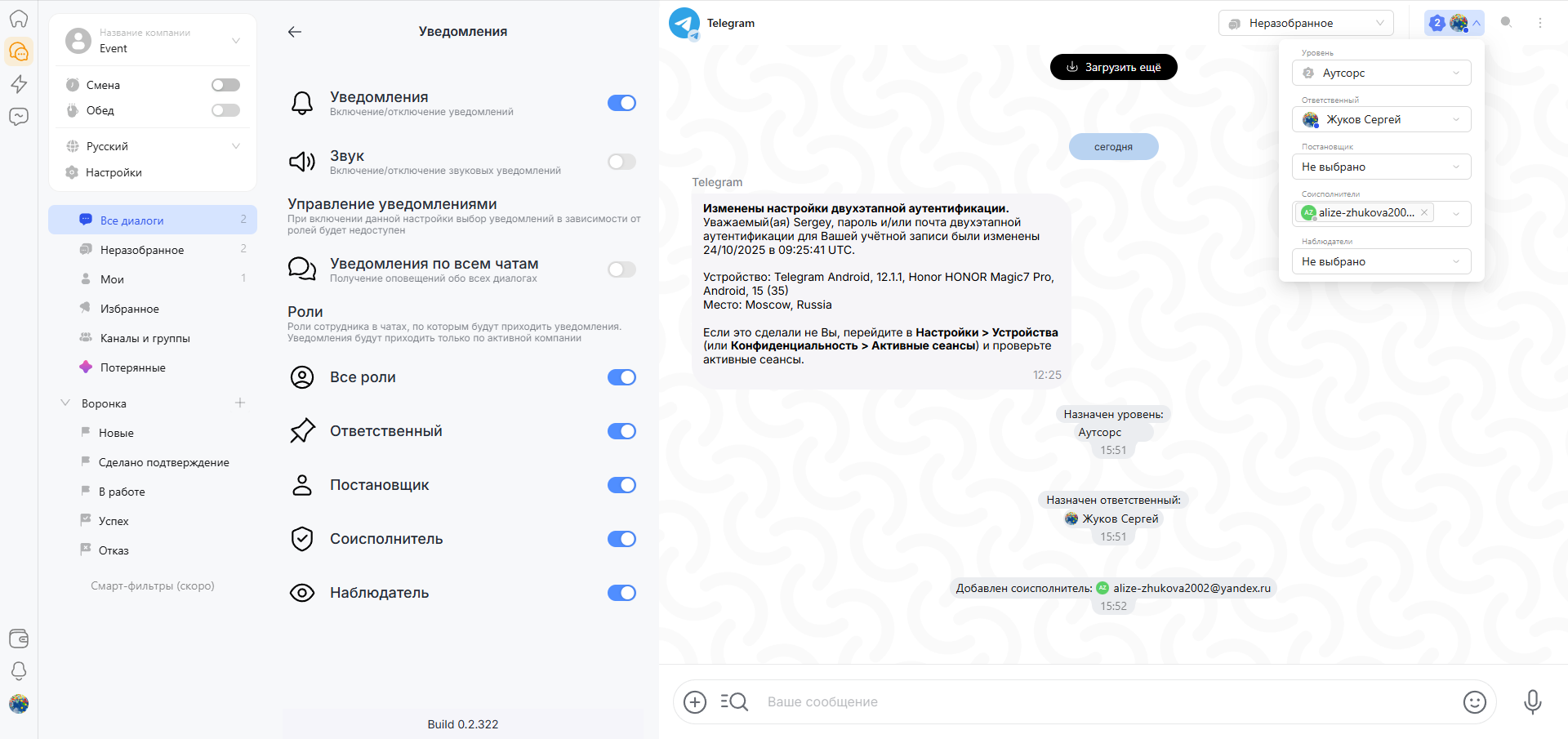Image resolution: width=1568 pixels, height=739 pixels.
Task: Open message templates search icon
Action: point(734,701)
